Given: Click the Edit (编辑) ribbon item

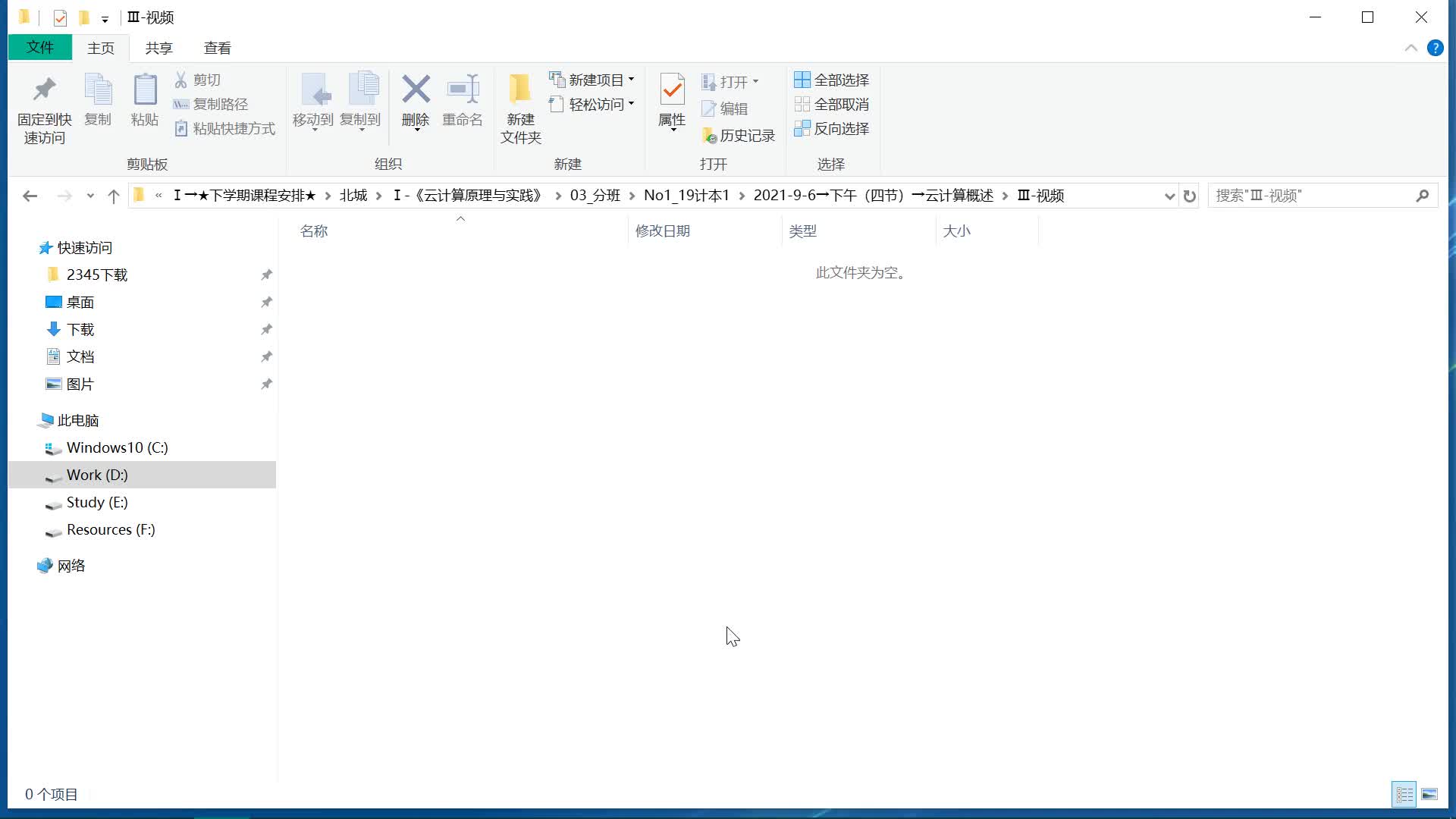Looking at the screenshot, I should coord(725,108).
